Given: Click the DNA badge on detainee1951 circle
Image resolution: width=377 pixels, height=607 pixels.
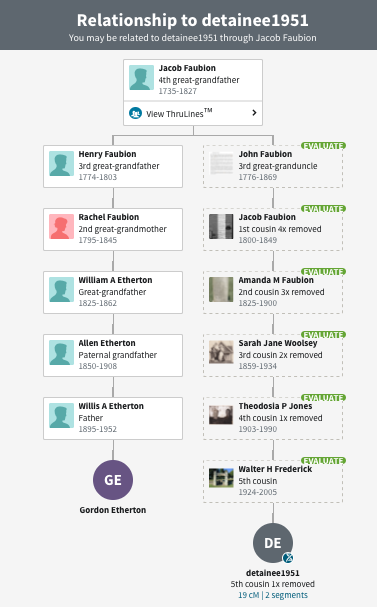Looking at the screenshot, I should (x=288, y=558).
